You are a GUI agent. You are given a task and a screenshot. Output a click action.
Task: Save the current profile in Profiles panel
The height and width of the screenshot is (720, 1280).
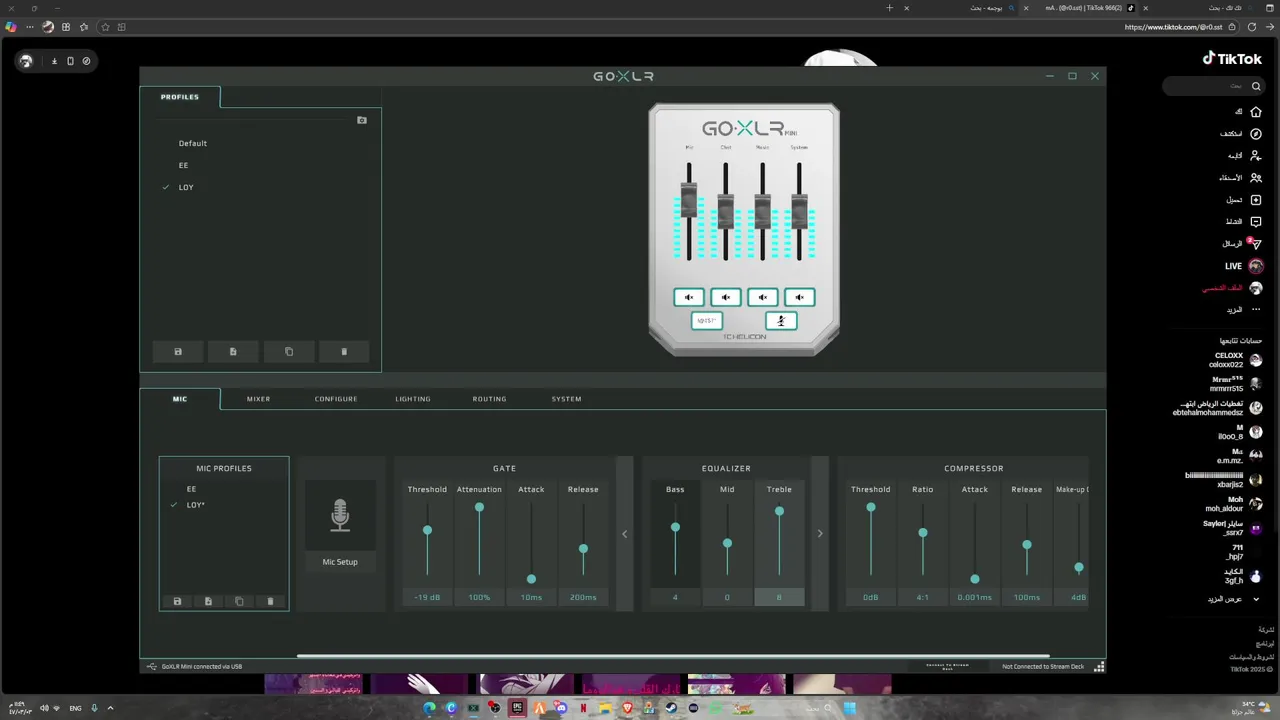pyautogui.click(x=178, y=352)
